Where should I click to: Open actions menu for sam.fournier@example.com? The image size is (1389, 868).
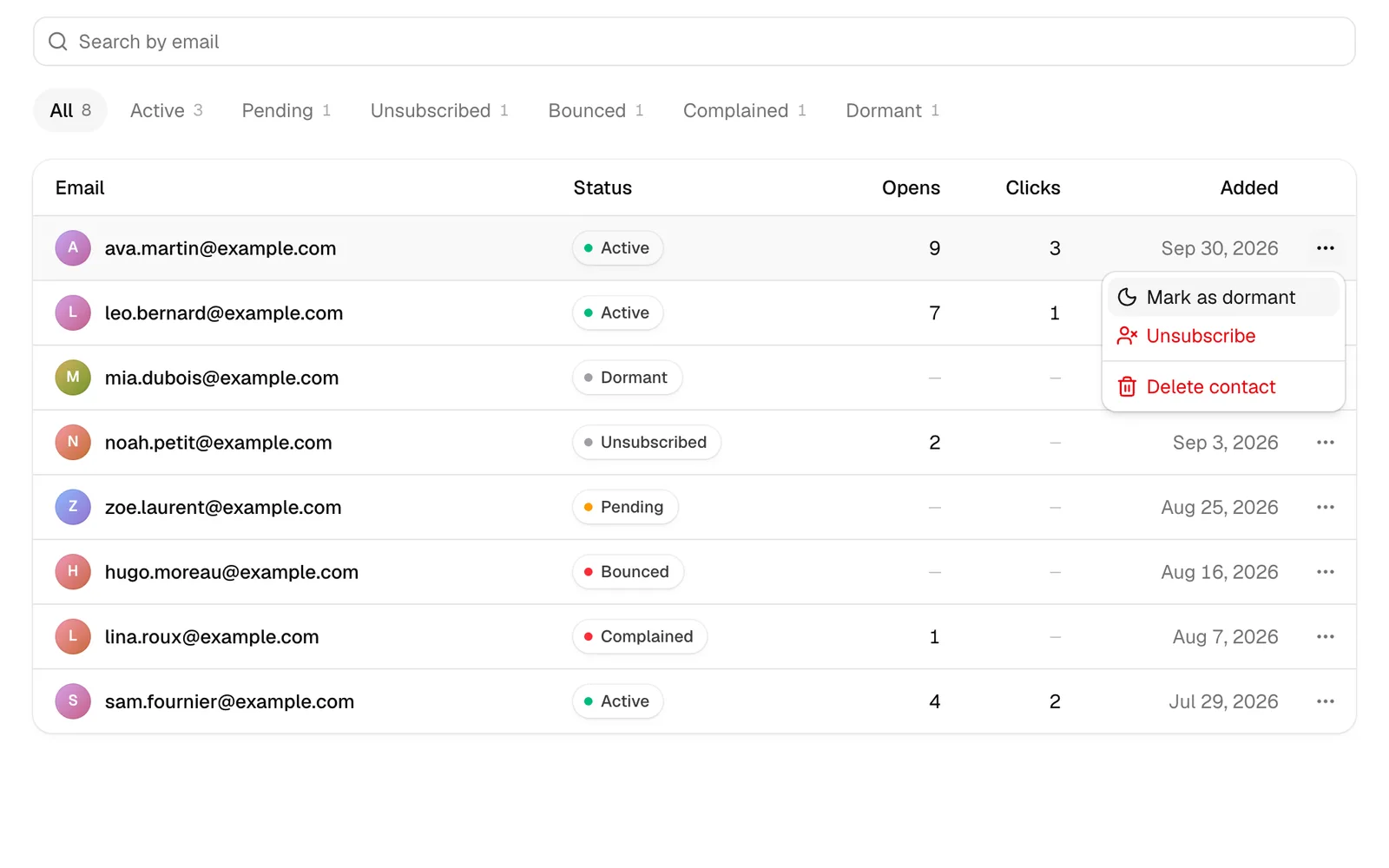1325,701
